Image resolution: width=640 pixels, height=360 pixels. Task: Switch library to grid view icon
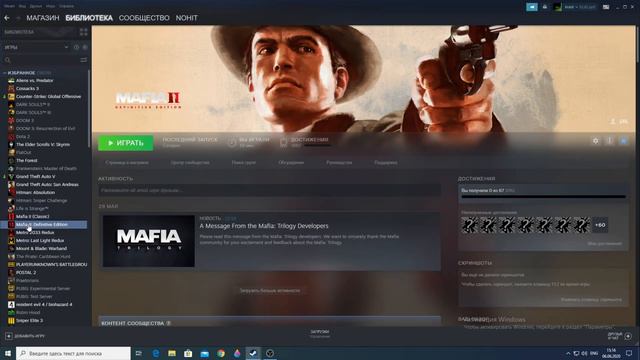[84, 32]
